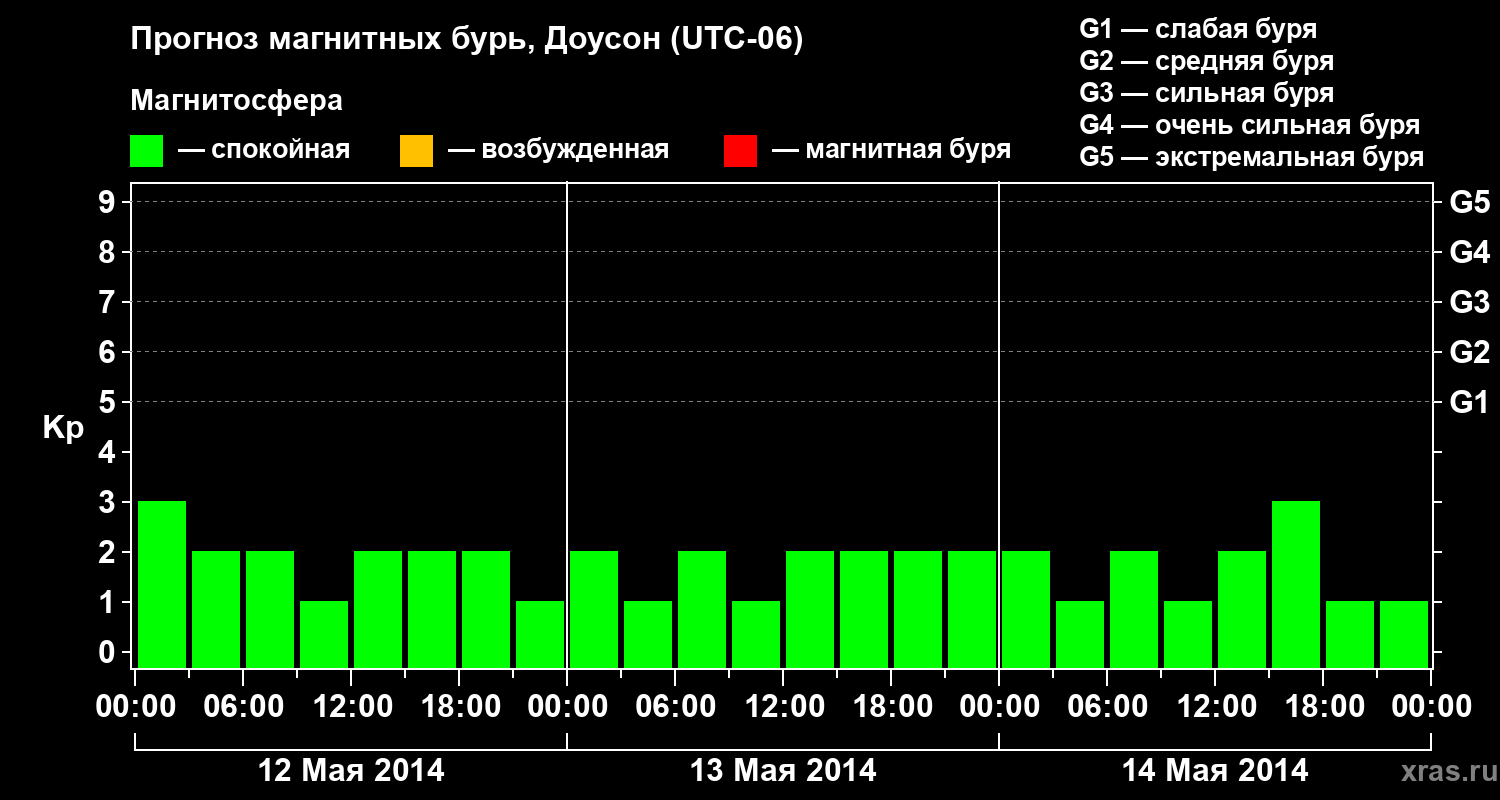
Task: Click the 'G1' label on the right axis
Action: tap(1469, 402)
